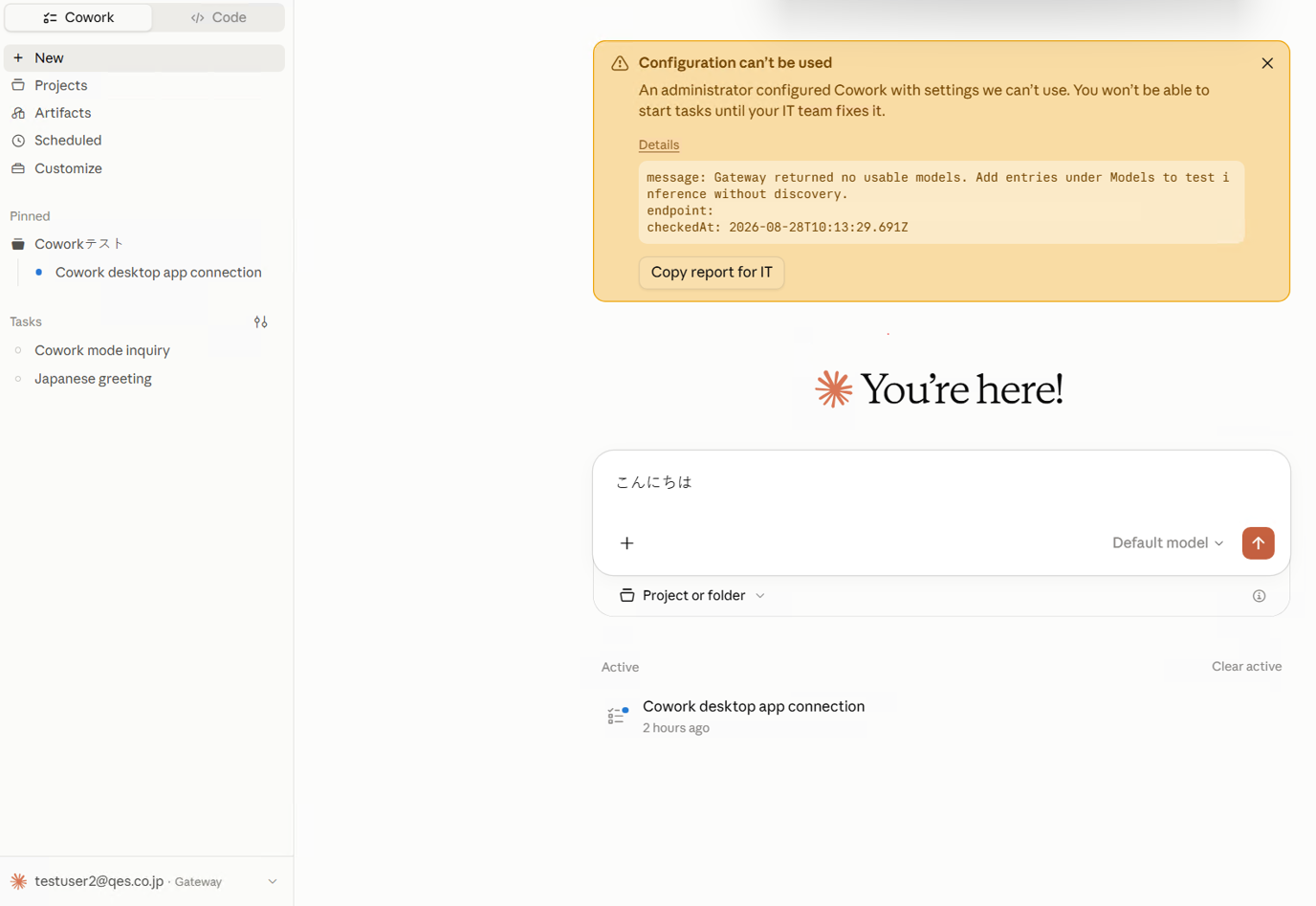Click the orange starburst logo by You're here
1316x906 pixels.
[x=834, y=389]
